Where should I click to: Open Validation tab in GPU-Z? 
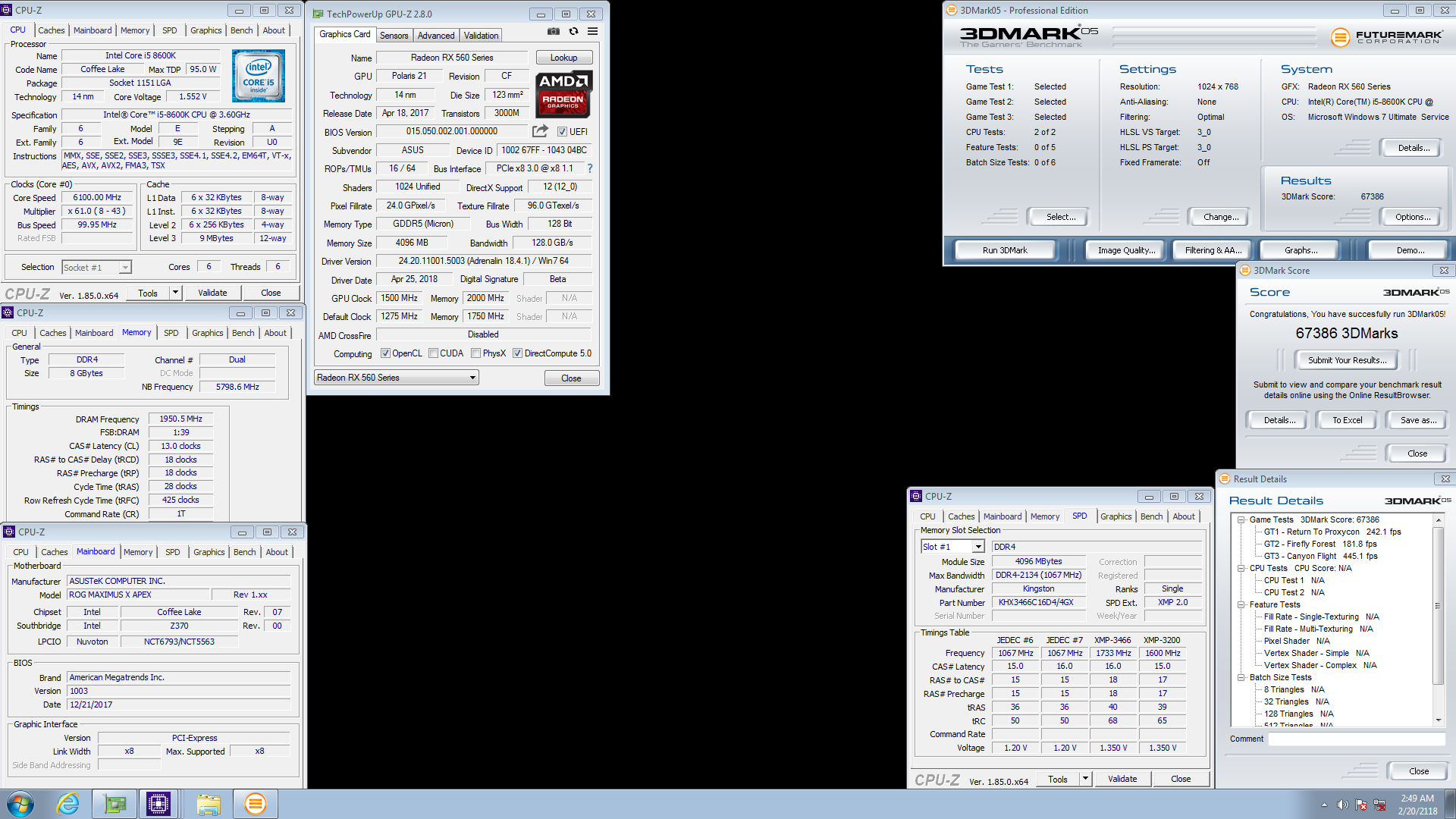[x=481, y=35]
